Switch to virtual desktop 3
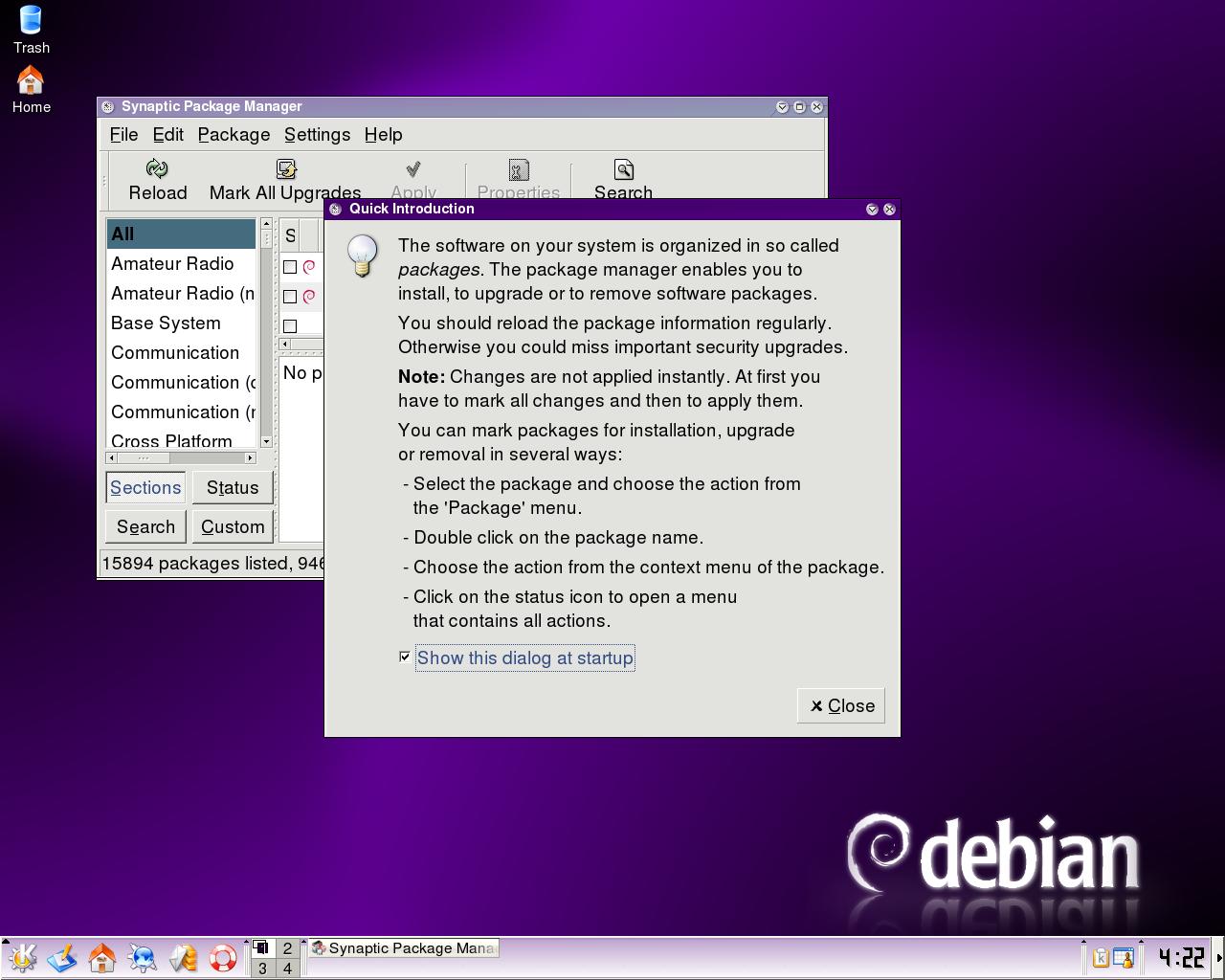 (263, 969)
